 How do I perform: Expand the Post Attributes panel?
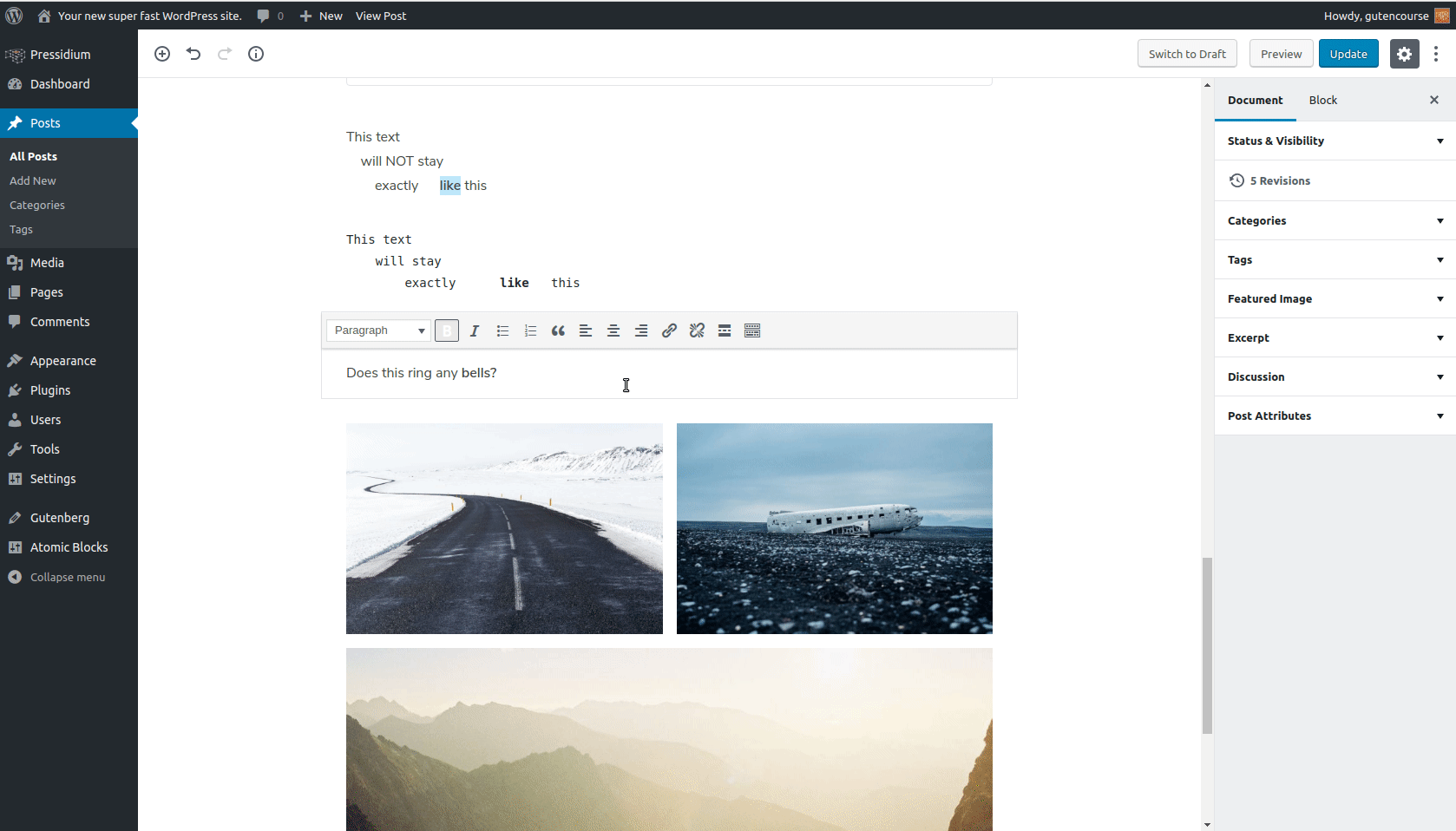tap(1335, 415)
